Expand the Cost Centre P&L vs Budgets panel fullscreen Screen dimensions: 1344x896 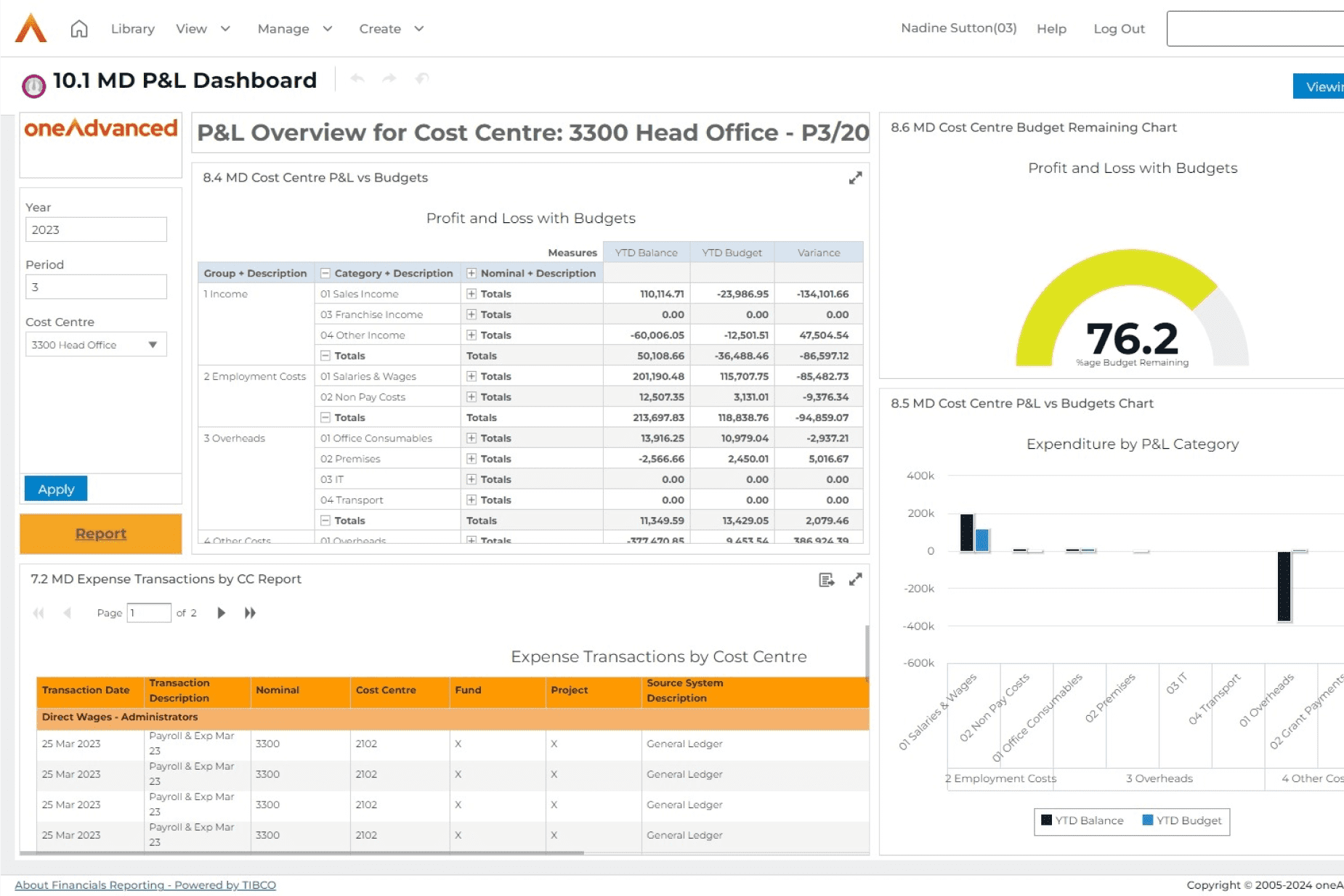coord(856,177)
